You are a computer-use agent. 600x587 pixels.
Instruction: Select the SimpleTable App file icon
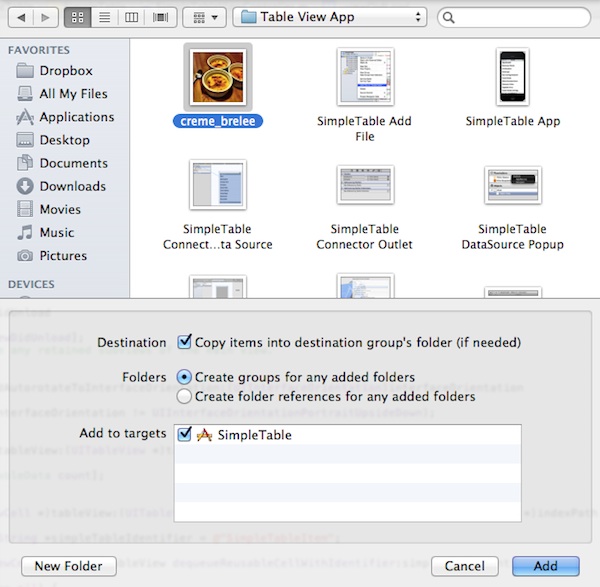click(x=512, y=78)
